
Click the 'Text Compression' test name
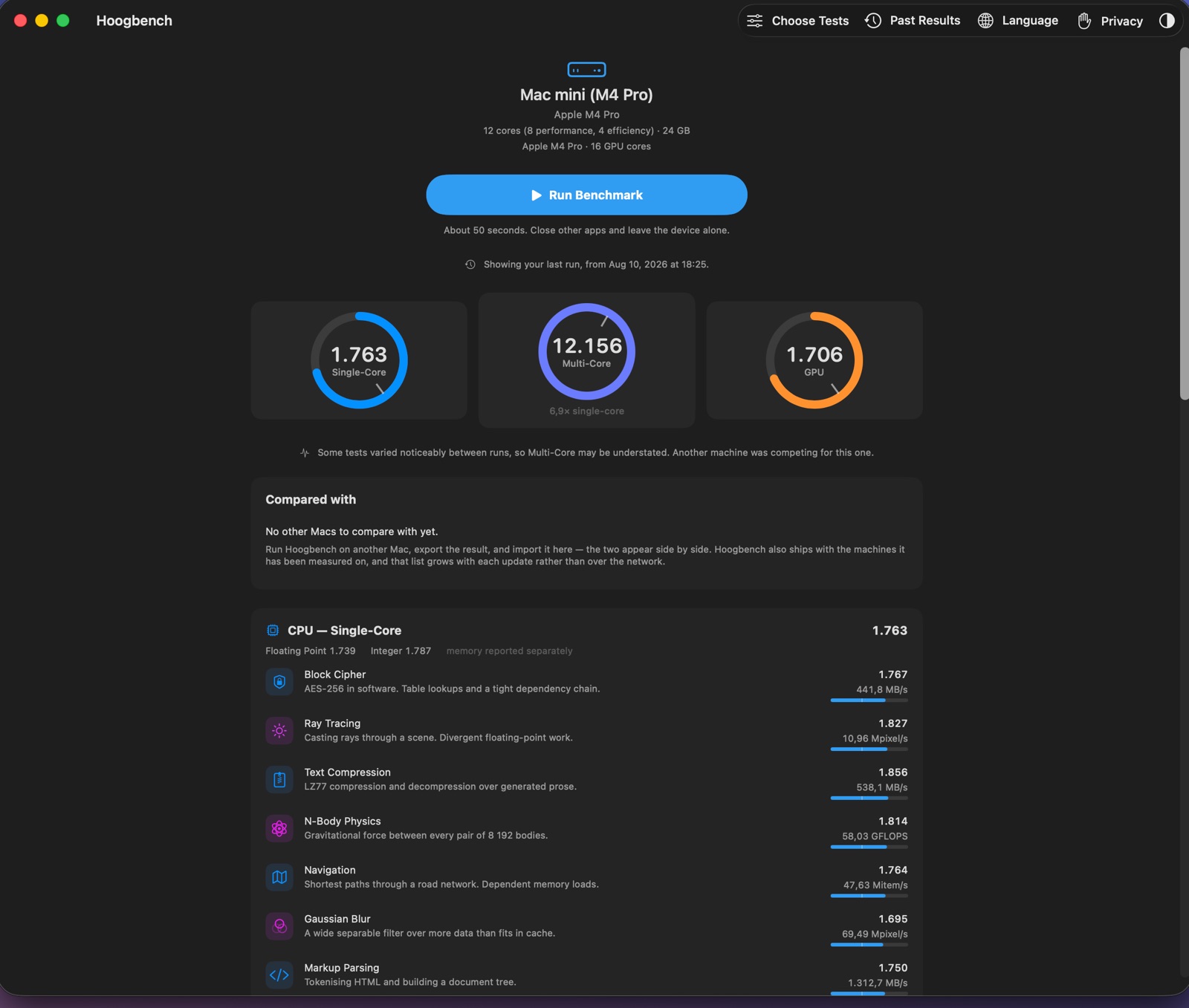347,773
